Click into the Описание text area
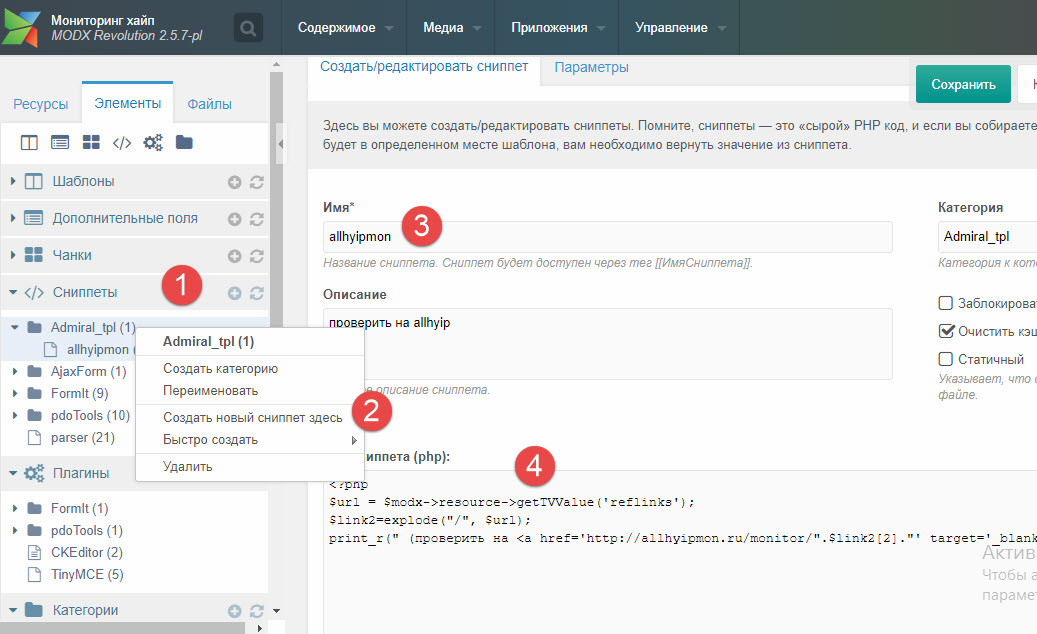The height and width of the screenshot is (634, 1037). coord(607,344)
